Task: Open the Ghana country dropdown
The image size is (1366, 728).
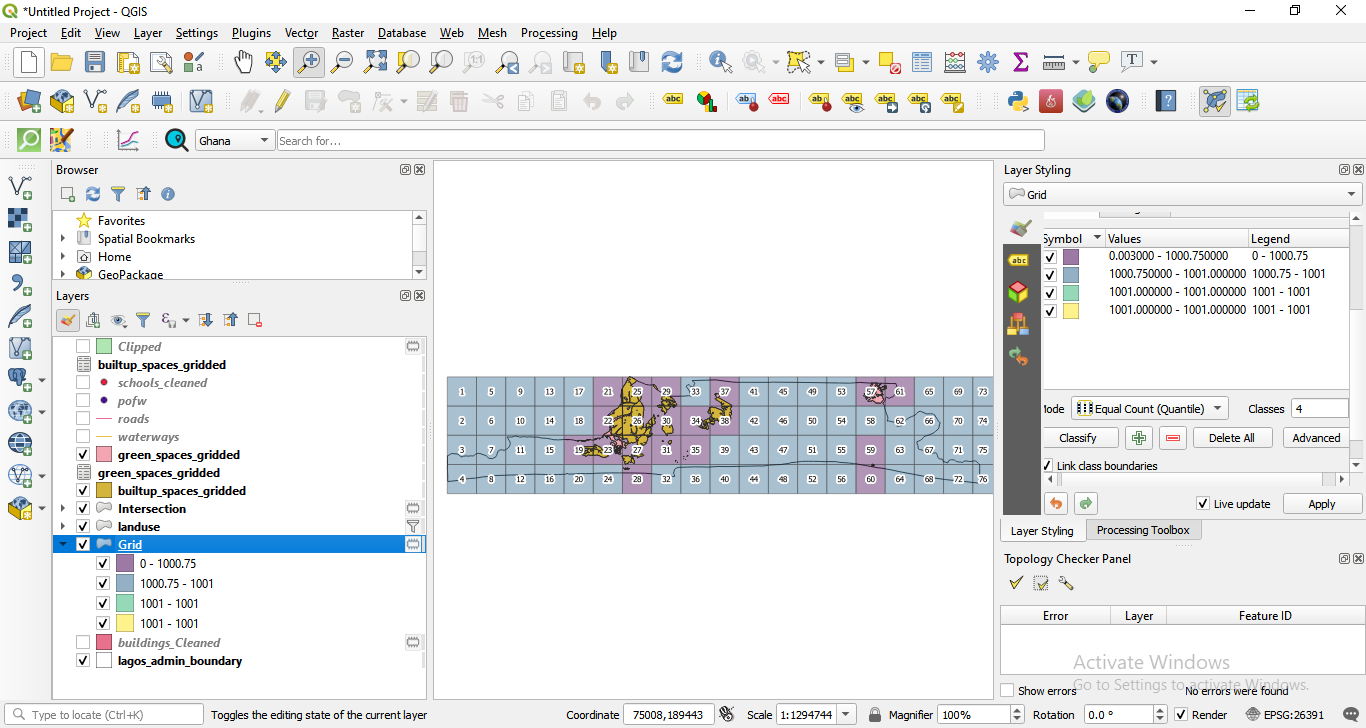Action: 235,141
